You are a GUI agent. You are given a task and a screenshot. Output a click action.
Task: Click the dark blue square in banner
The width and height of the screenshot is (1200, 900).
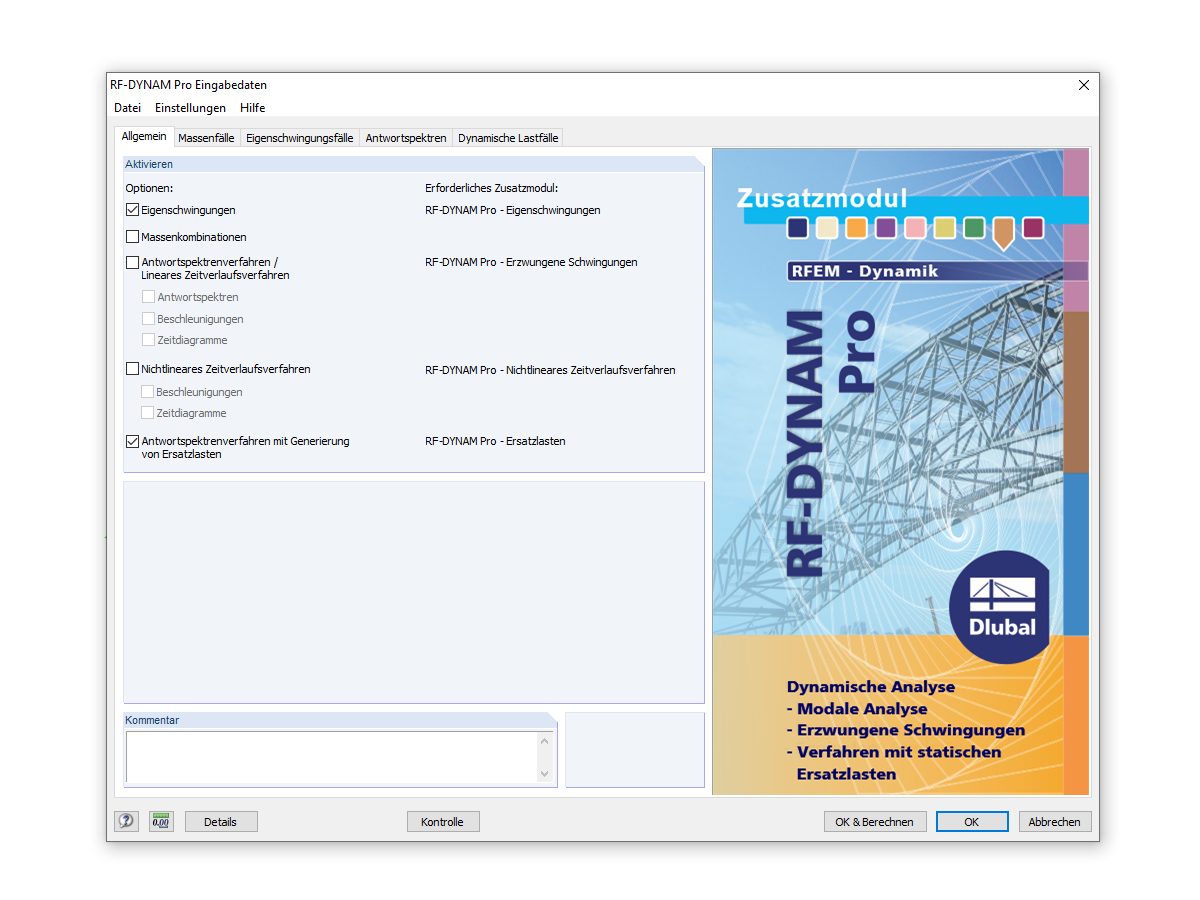pyautogui.click(x=797, y=228)
